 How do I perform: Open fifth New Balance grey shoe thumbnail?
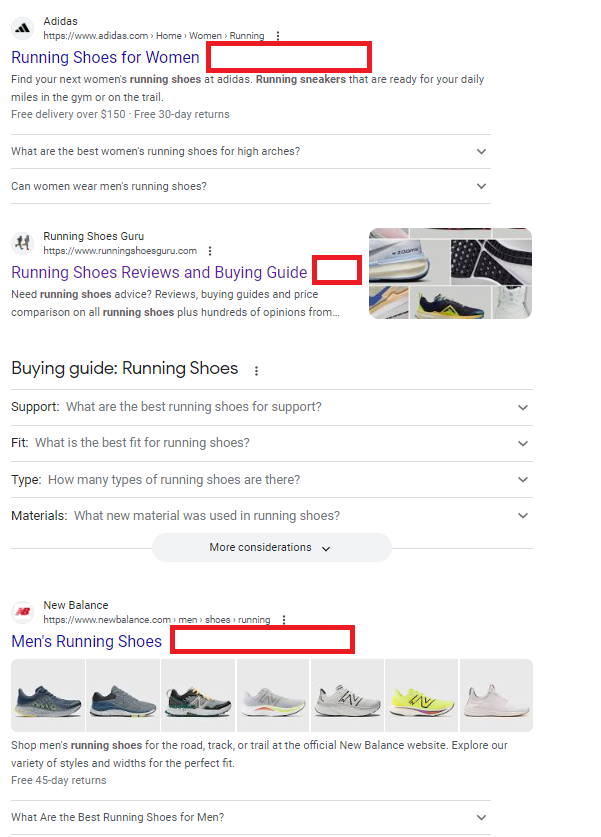(347, 696)
